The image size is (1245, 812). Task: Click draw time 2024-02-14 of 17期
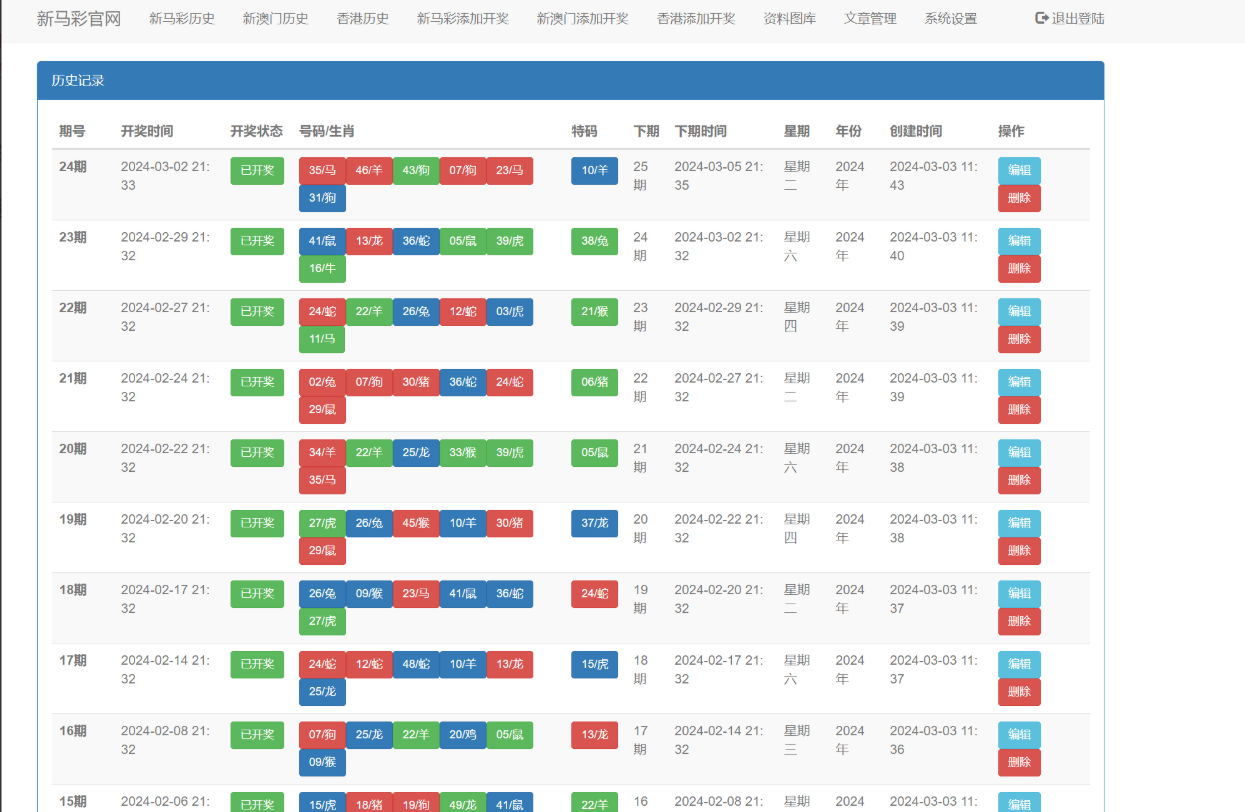(x=166, y=669)
